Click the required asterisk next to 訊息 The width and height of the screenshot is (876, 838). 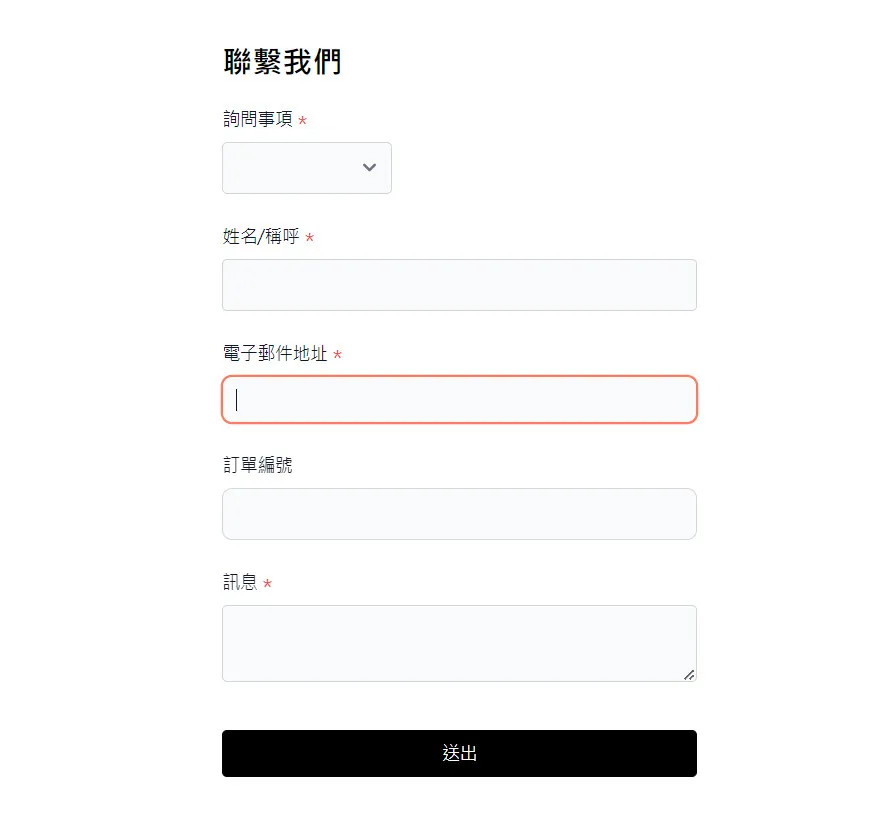point(268,584)
